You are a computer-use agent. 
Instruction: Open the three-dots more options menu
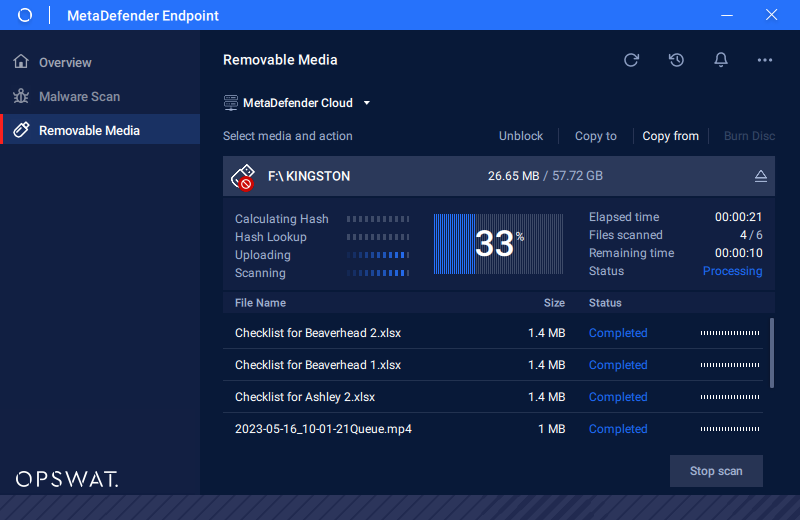765,60
